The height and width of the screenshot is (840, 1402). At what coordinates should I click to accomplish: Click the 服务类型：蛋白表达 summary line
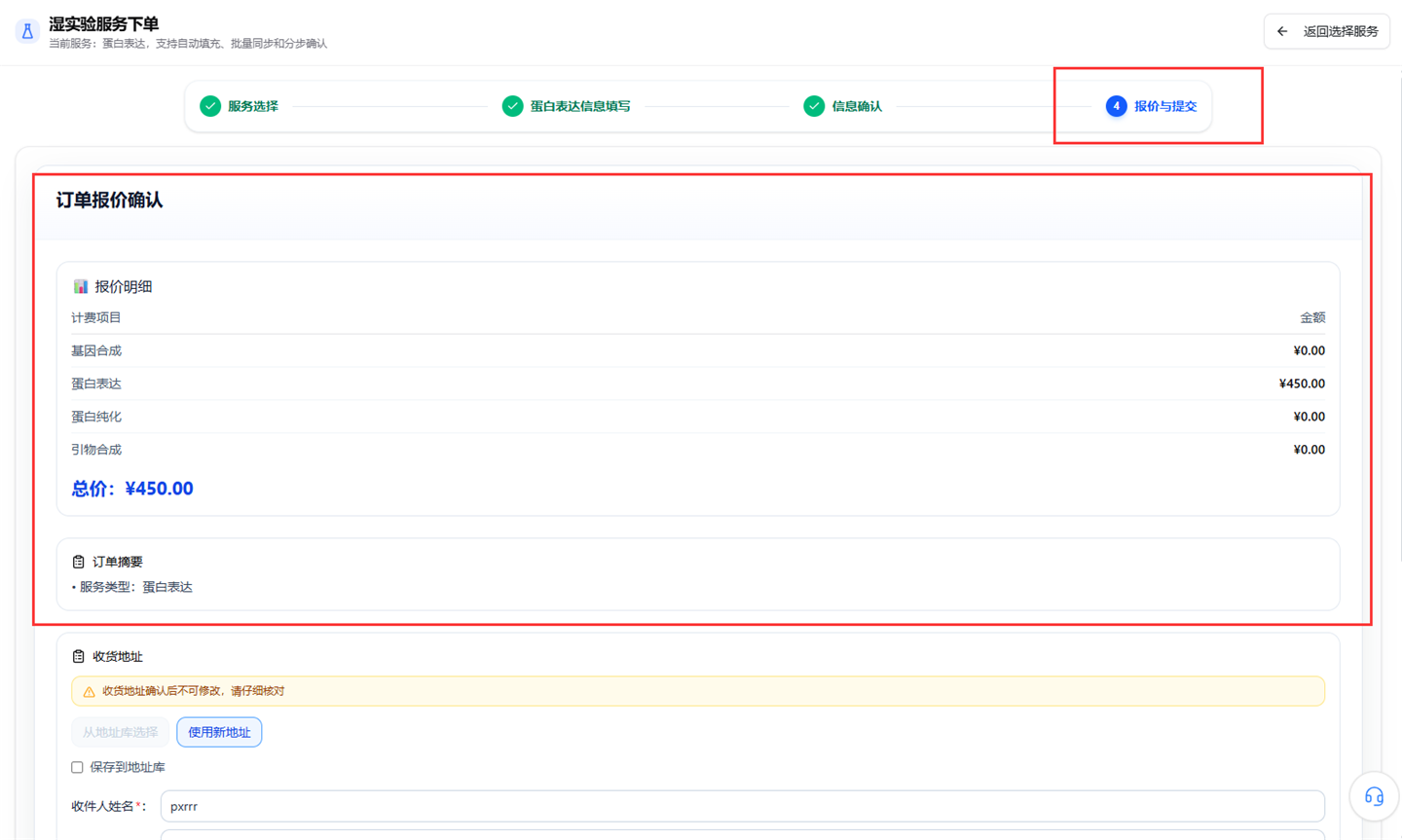[132, 587]
